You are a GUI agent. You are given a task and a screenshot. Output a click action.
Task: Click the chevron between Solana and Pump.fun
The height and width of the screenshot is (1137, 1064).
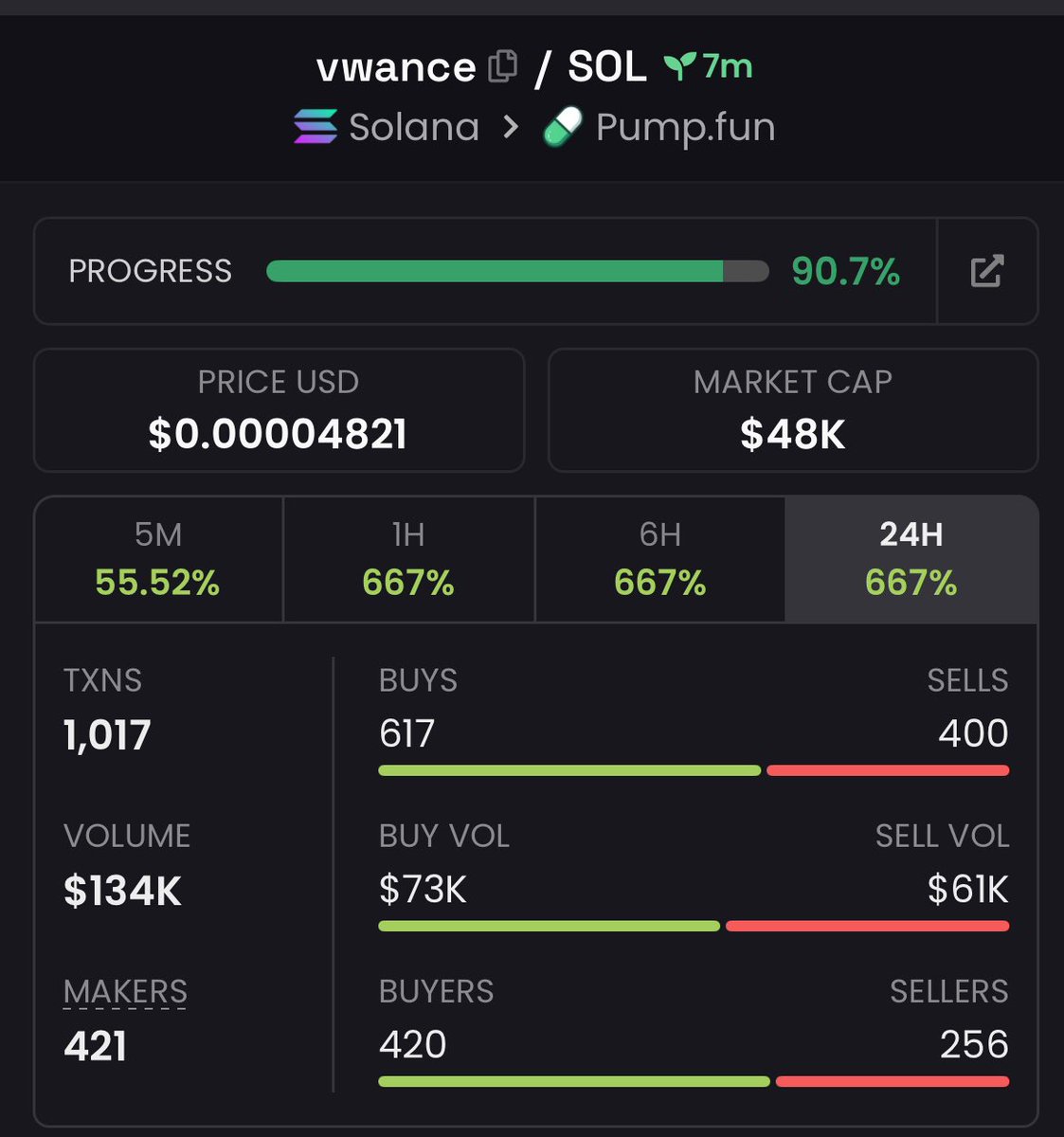(x=511, y=127)
